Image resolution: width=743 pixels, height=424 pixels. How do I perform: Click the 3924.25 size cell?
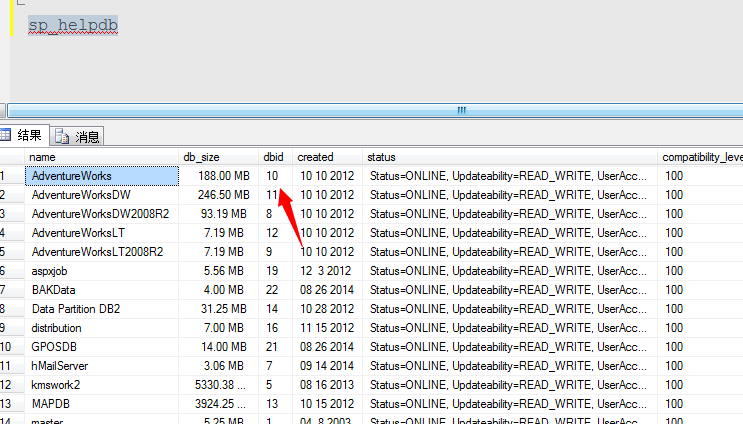(x=218, y=404)
